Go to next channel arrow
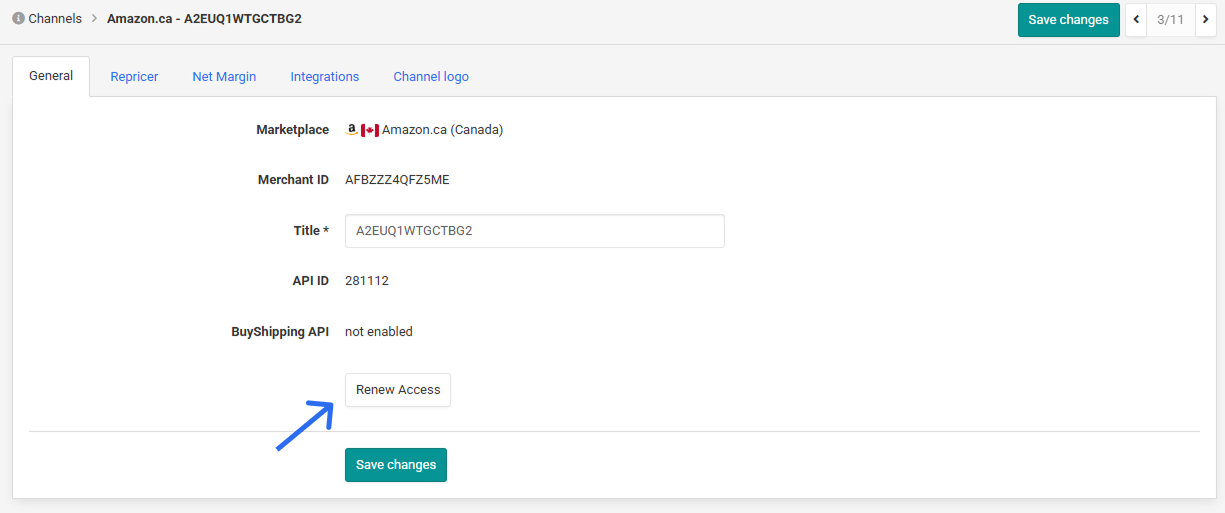 point(1205,20)
